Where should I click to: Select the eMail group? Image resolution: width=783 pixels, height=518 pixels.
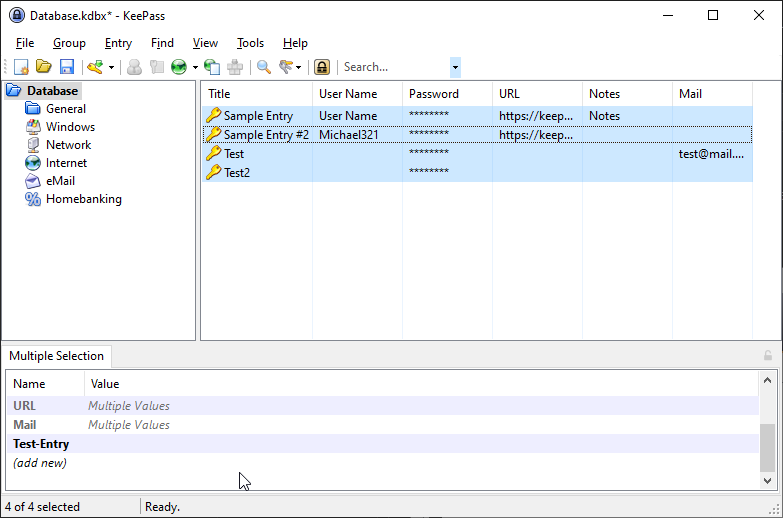click(60, 181)
